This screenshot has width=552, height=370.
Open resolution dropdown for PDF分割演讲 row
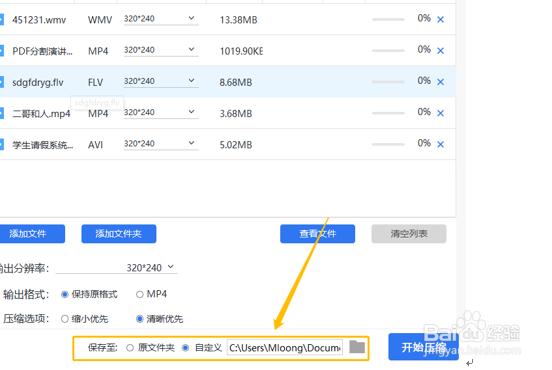click(x=161, y=50)
